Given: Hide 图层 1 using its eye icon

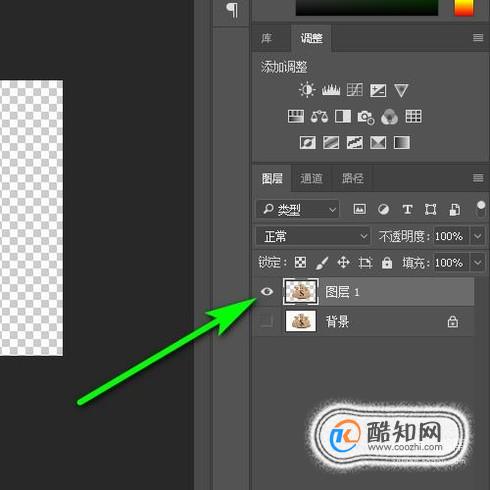Looking at the screenshot, I should tap(267, 292).
